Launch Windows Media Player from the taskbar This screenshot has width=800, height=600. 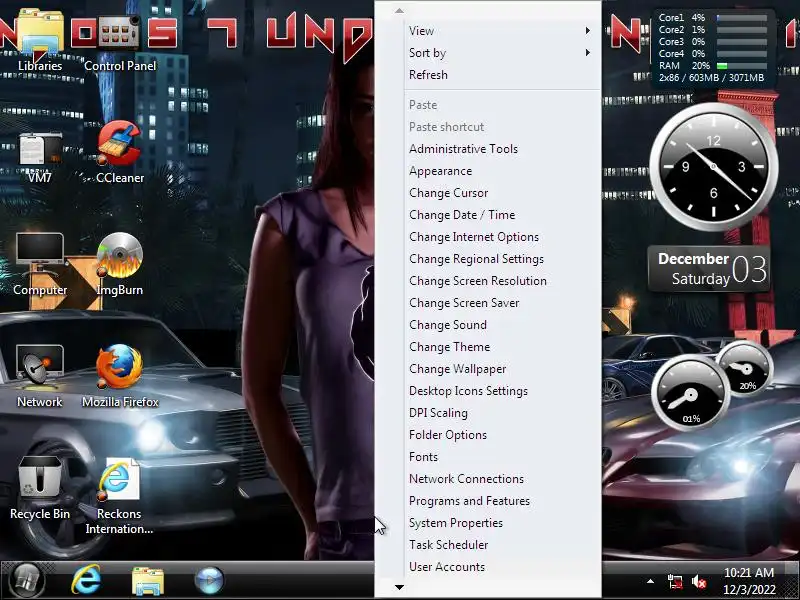pyautogui.click(x=209, y=581)
